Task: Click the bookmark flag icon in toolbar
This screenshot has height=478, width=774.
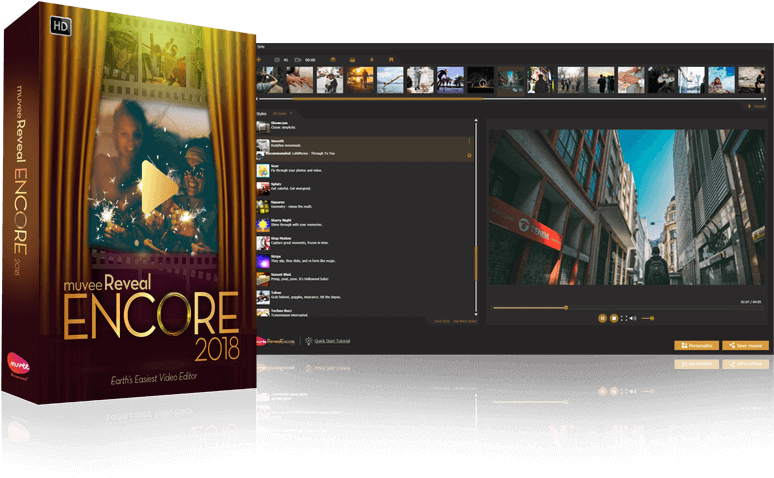Action: pos(391,60)
